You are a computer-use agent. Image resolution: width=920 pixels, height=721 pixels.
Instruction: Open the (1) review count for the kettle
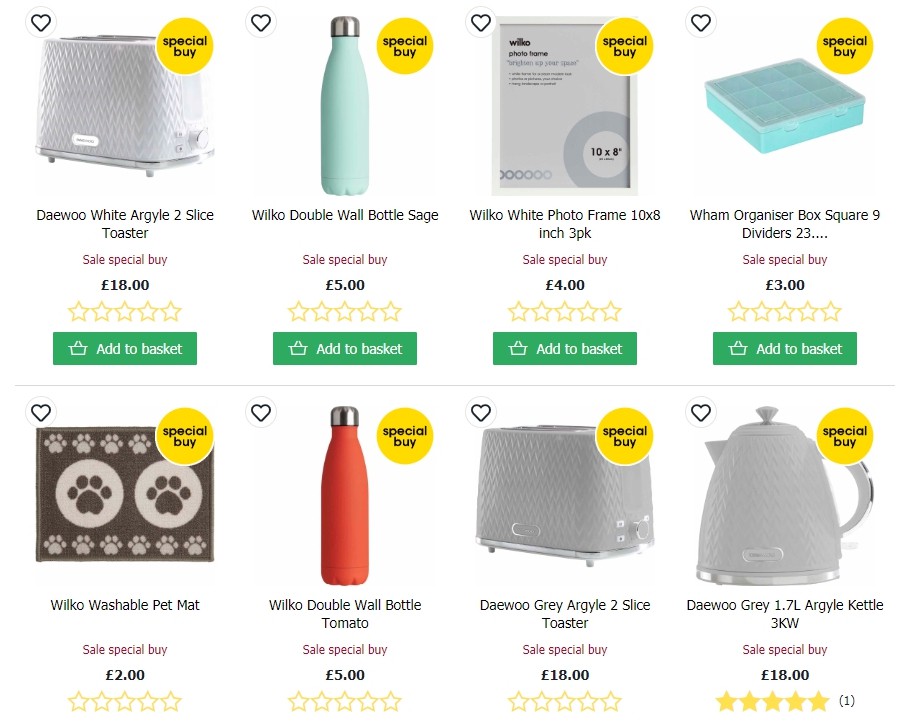tap(847, 701)
